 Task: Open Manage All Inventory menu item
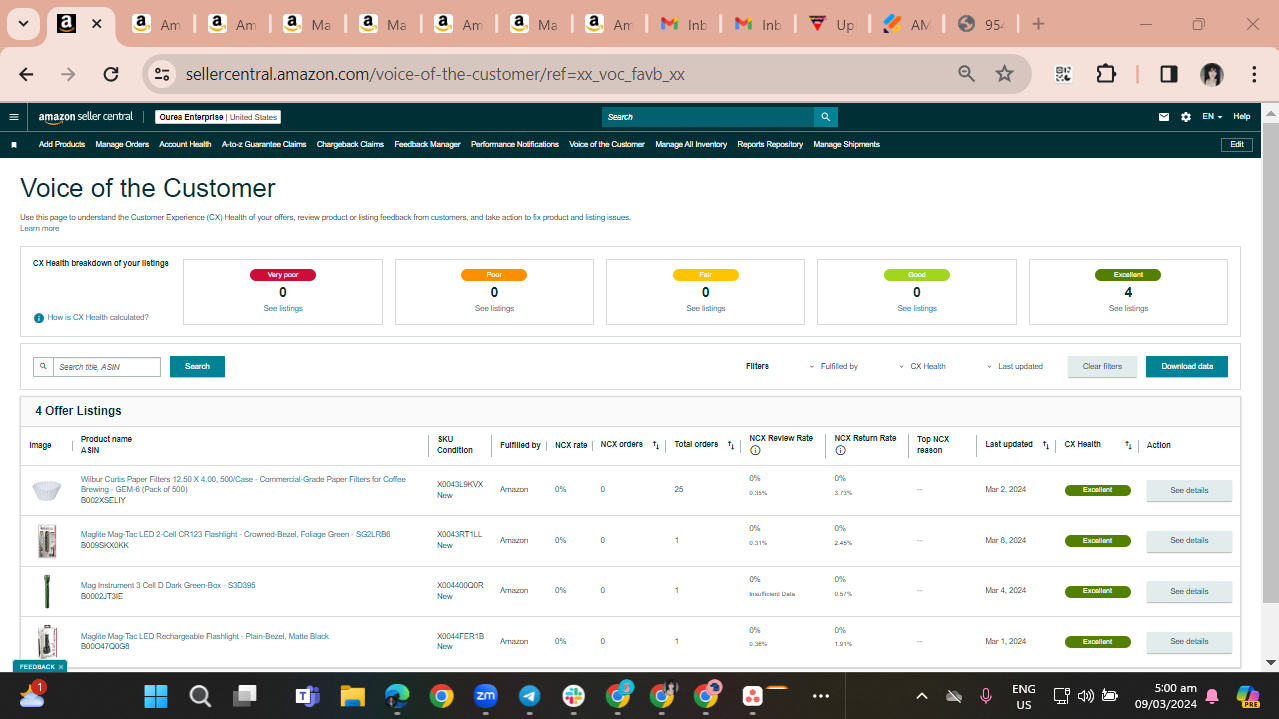click(x=691, y=144)
